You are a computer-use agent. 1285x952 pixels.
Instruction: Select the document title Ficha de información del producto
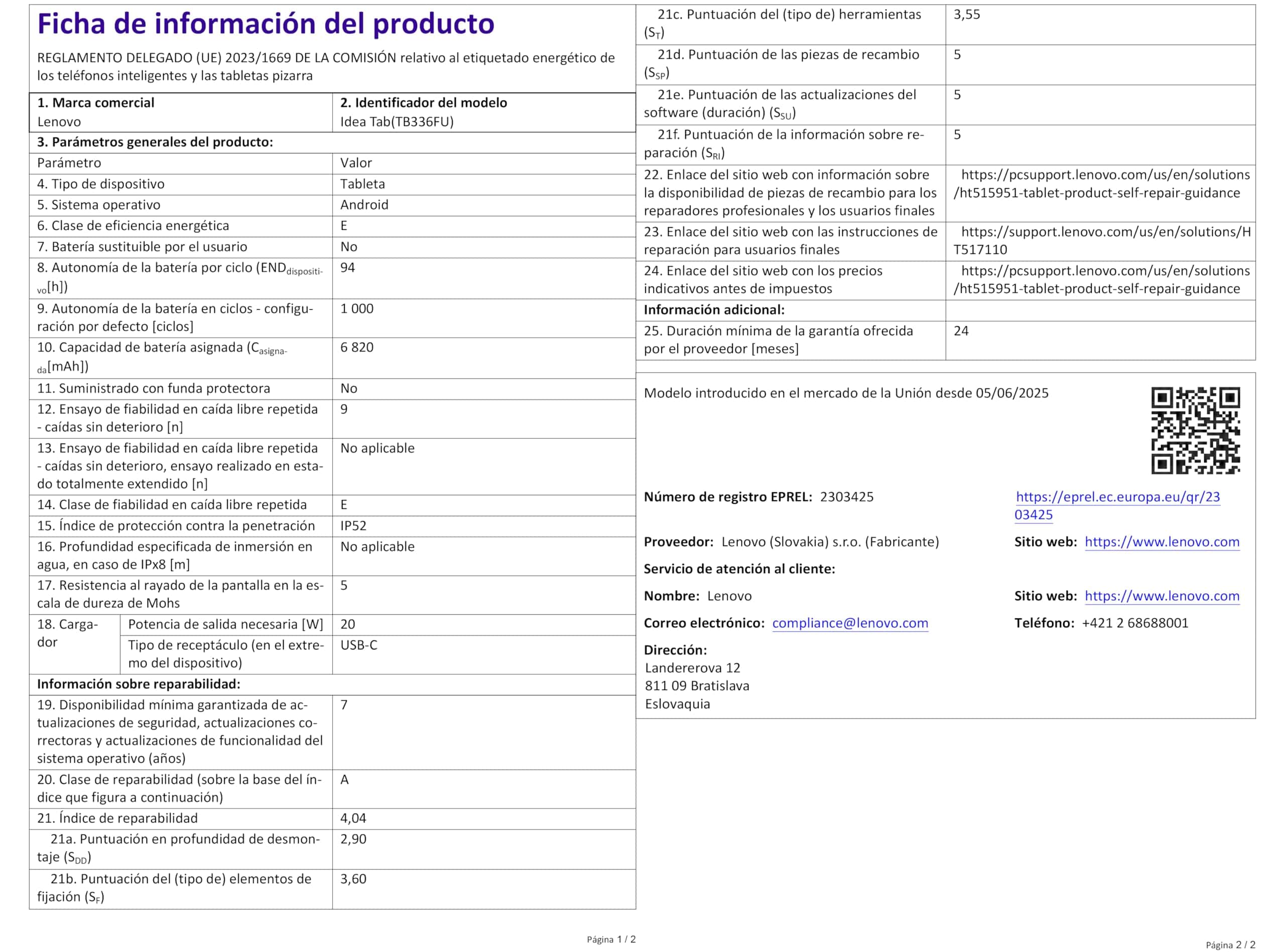pos(265,24)
